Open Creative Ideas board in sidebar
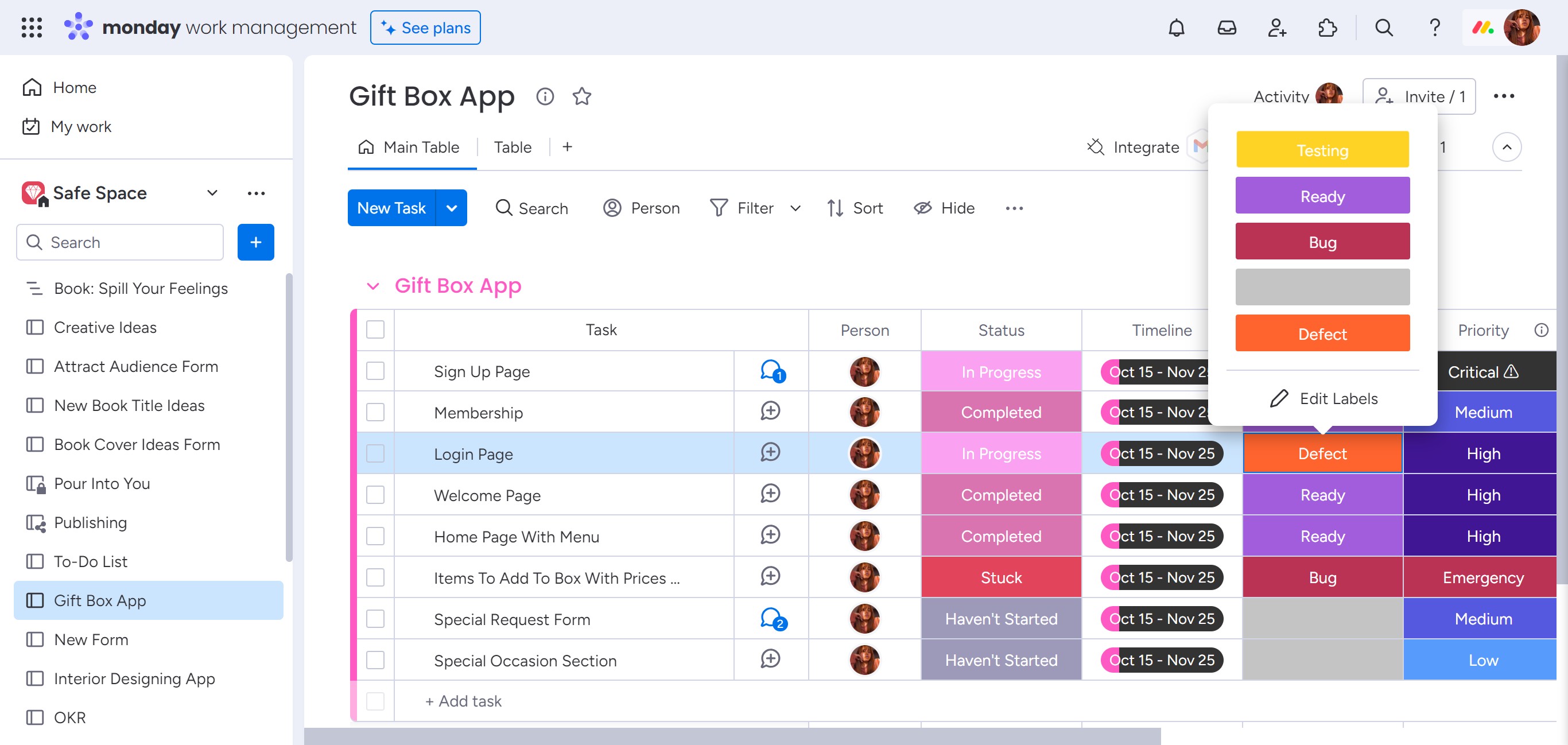The image size is (1568, 745). (105, 328)
